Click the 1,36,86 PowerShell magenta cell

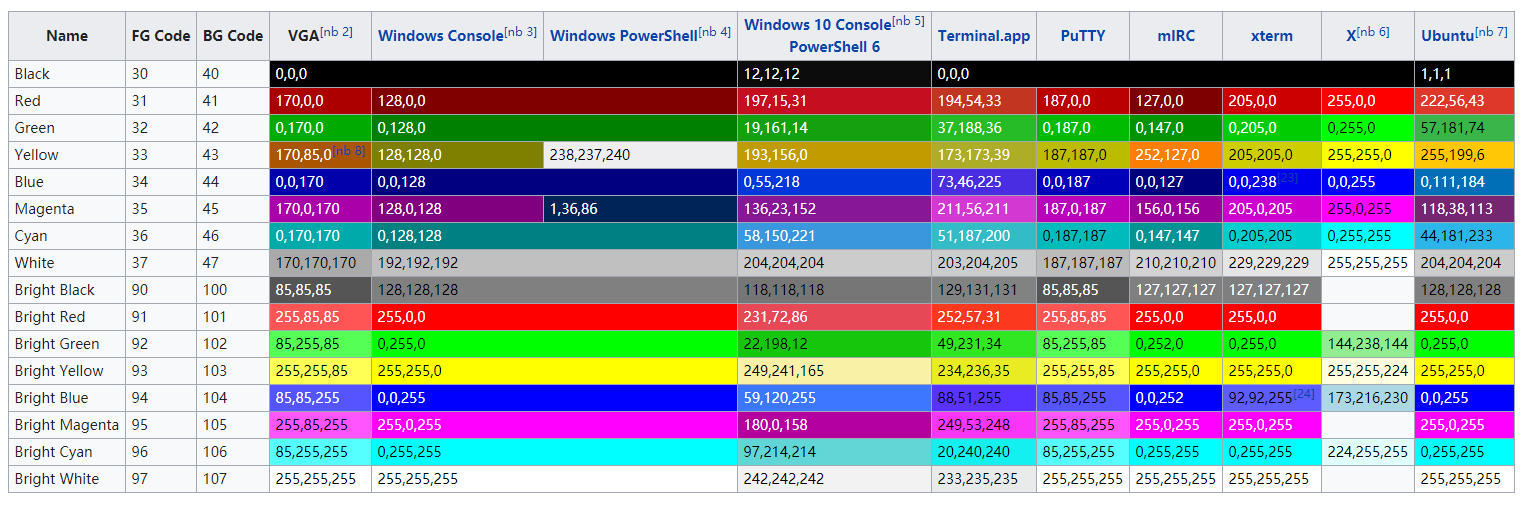coord(640,209)
